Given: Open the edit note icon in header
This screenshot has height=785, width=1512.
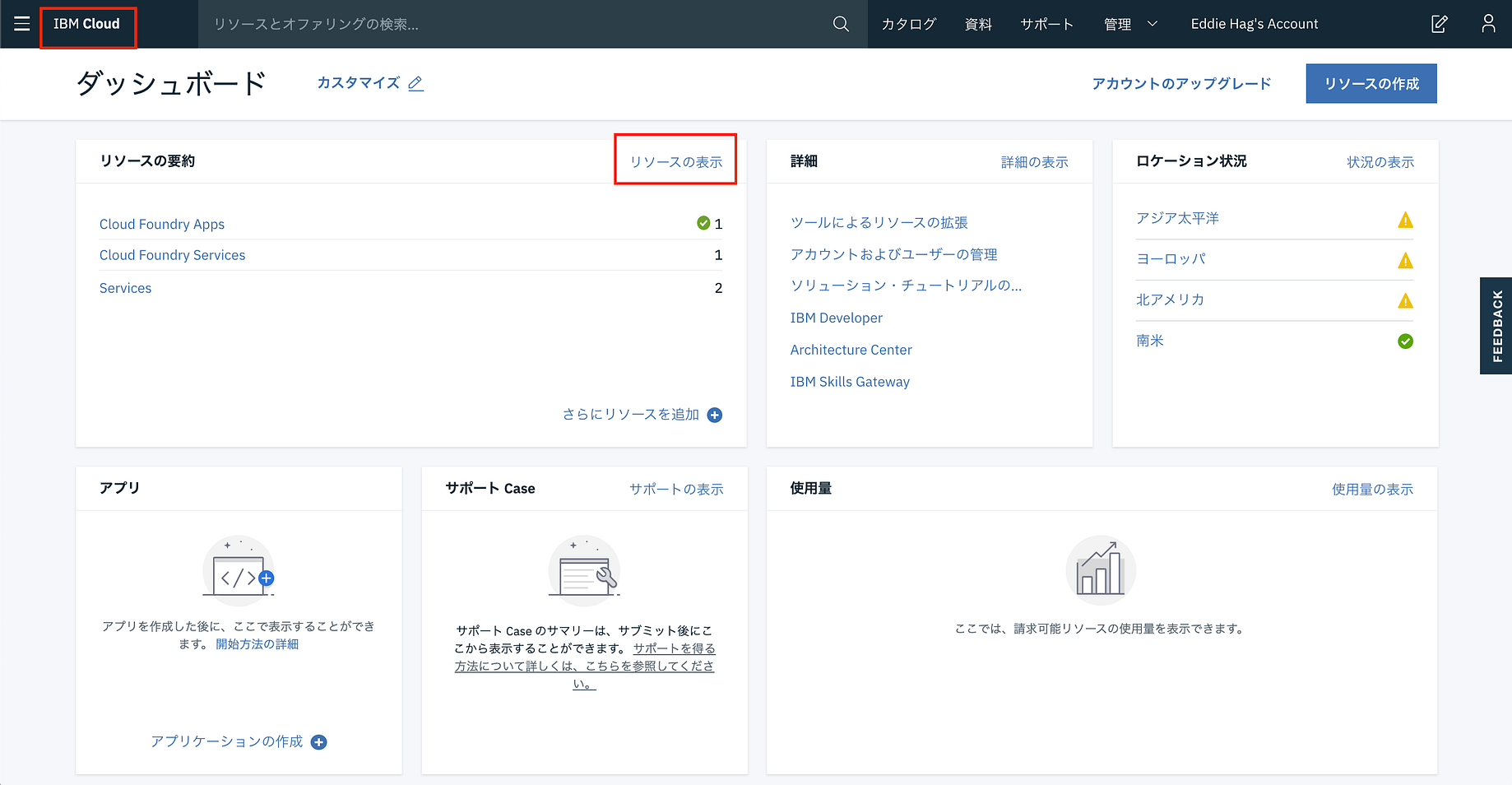Looking at the screenshot, I should [x=1440, y=24].
